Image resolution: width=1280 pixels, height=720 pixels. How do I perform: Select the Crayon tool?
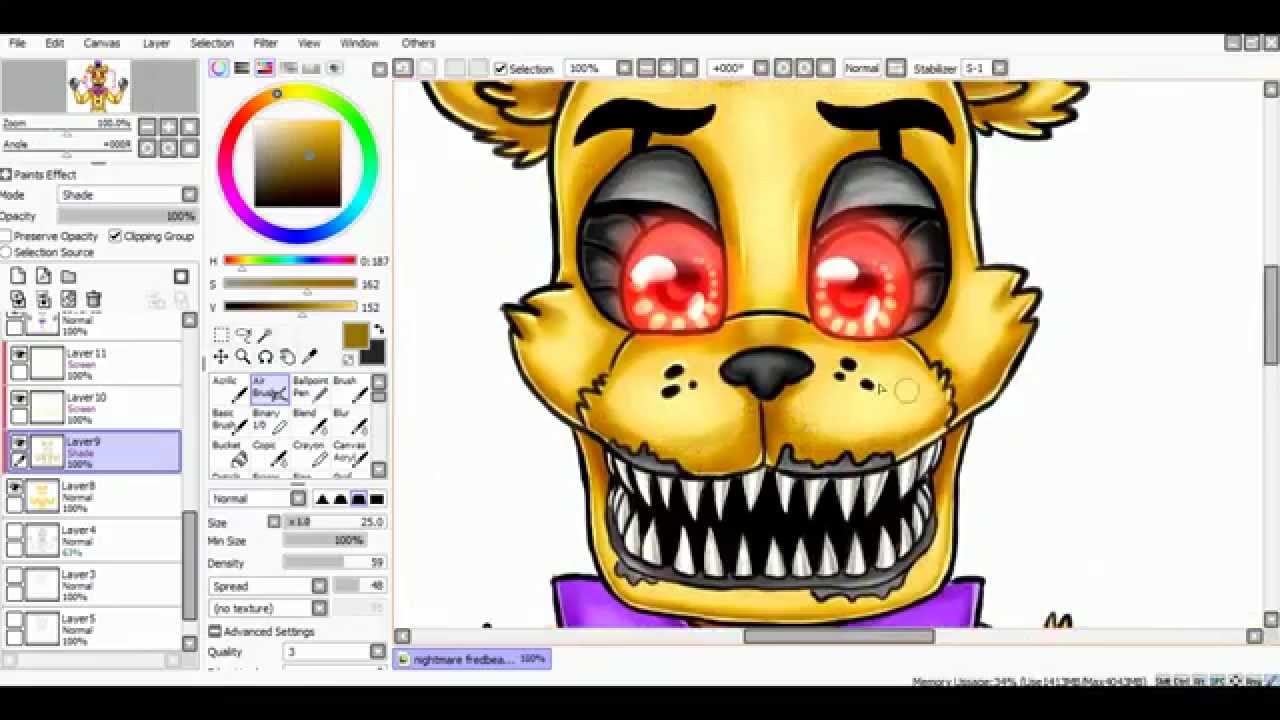(310, 452)
